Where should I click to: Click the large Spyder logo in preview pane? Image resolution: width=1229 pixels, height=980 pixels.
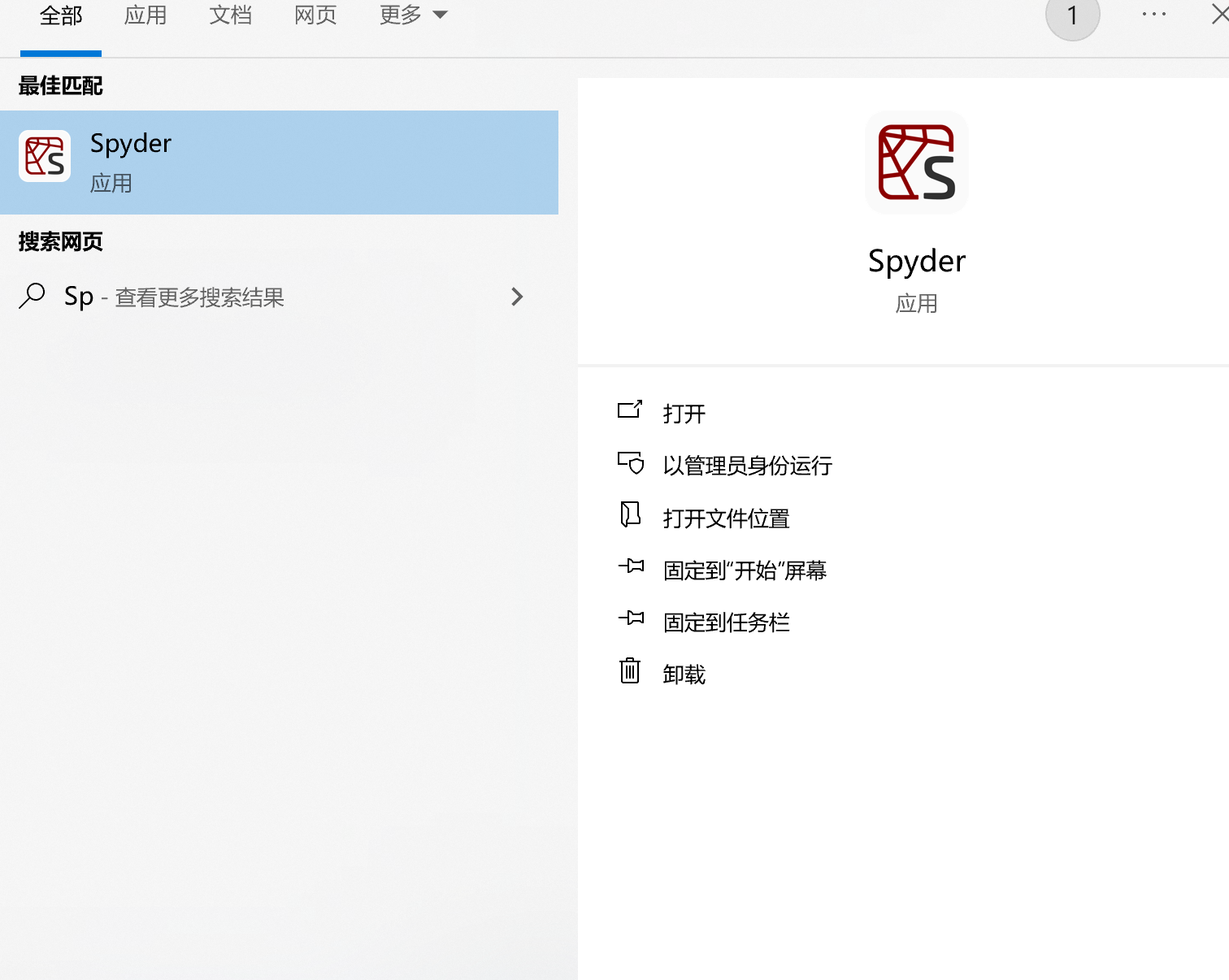point(917,162)
